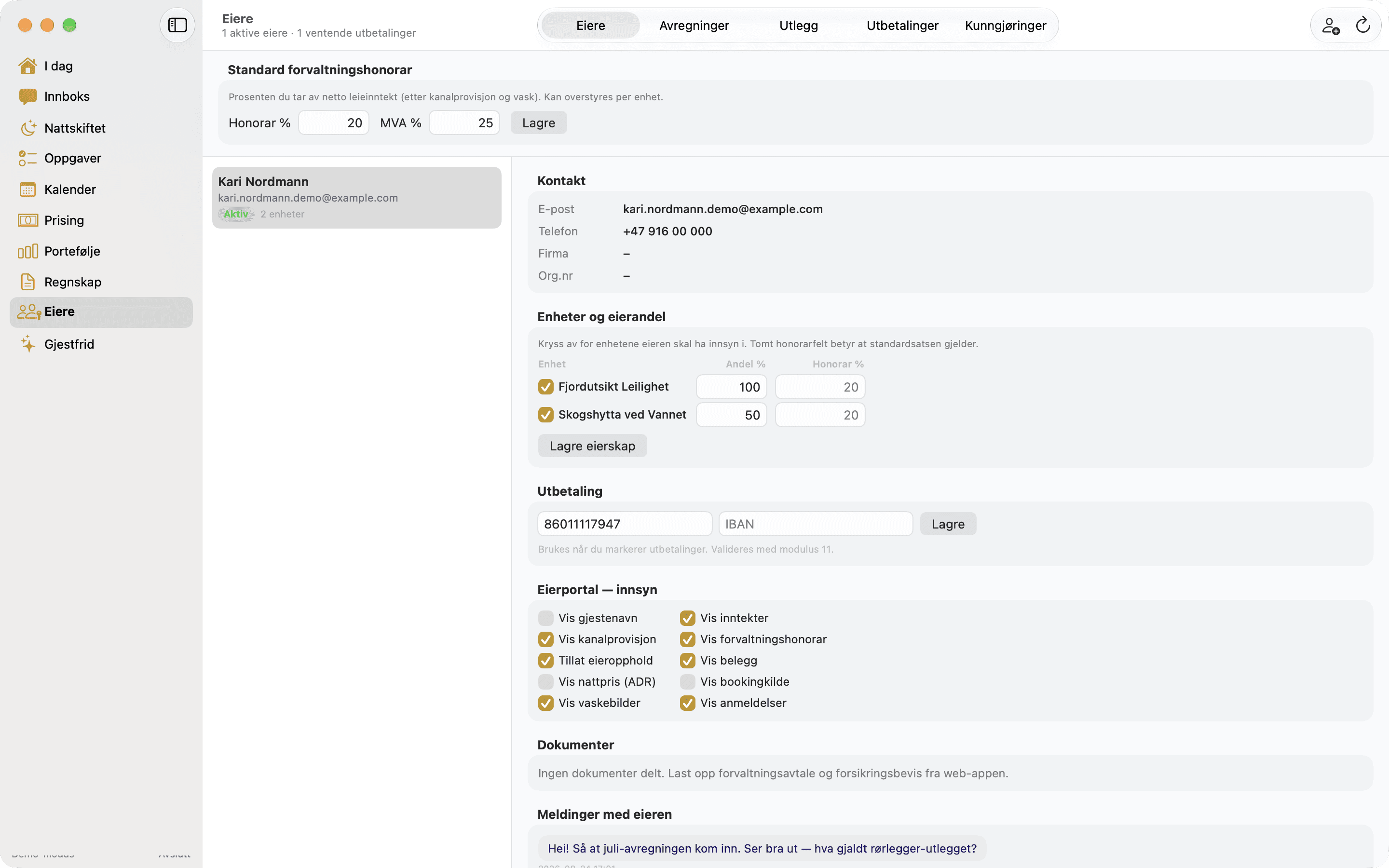Click the refresh icon in the toolbar

coord(1362,25)
